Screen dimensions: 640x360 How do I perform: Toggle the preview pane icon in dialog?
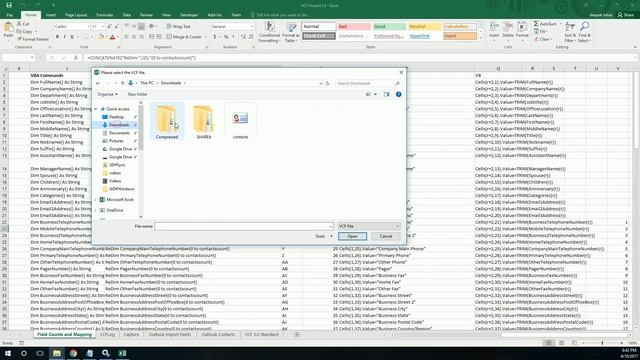click(x=387, y=94)
